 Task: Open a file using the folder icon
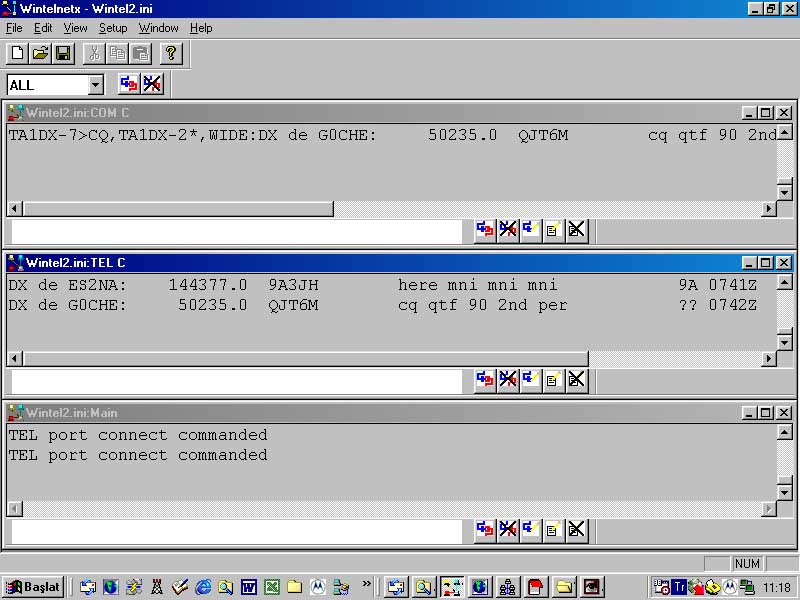pyautogui.click(x=40, y=53)
